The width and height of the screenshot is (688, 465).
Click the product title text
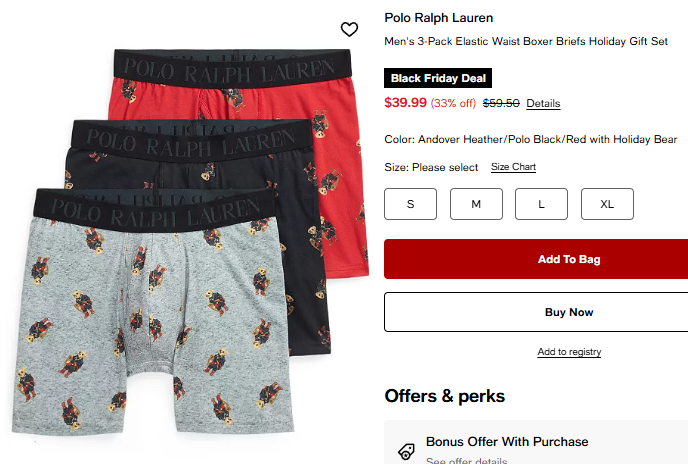[x=526, y=42]
